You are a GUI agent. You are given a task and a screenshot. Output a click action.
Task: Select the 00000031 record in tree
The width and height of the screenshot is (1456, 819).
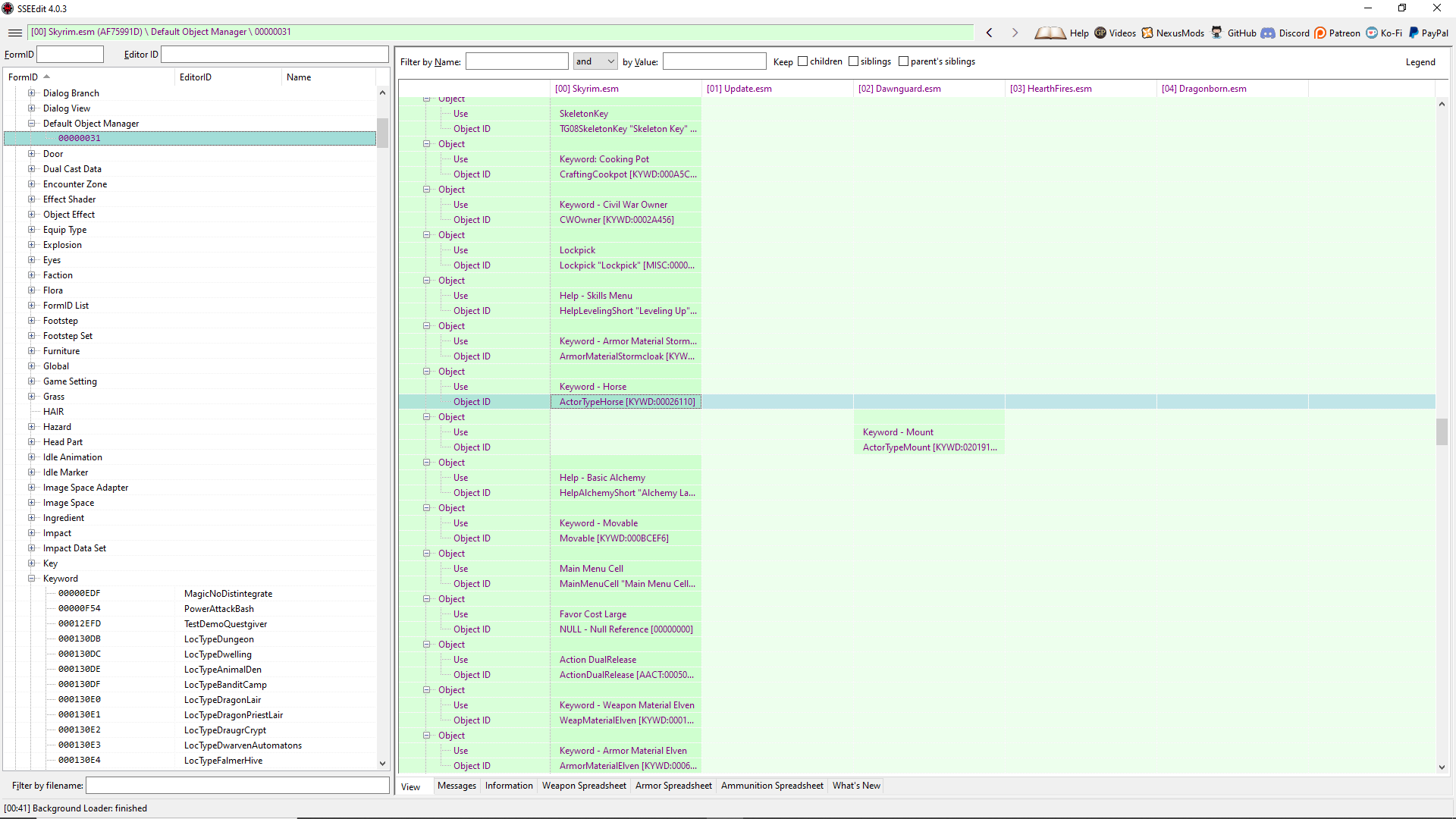(x=190, y=138)
